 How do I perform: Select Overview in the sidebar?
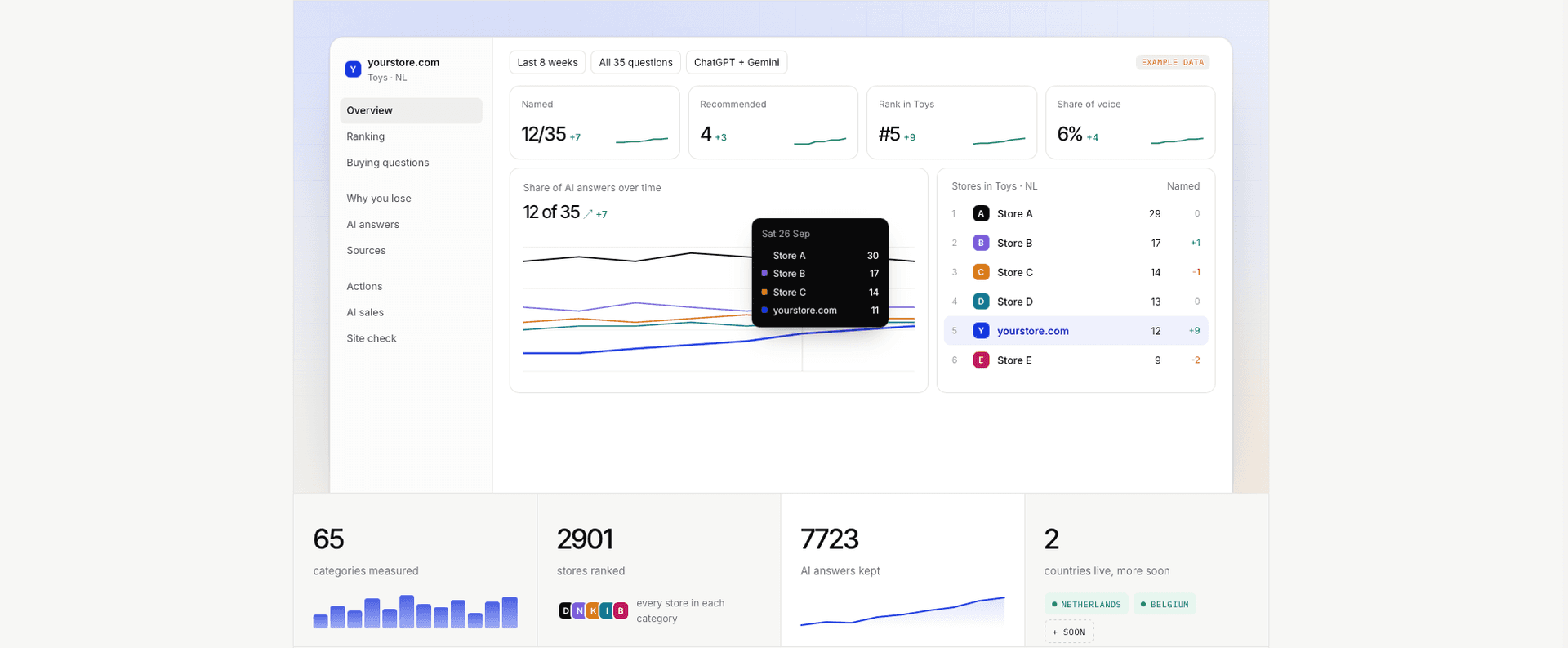[411, 111]
